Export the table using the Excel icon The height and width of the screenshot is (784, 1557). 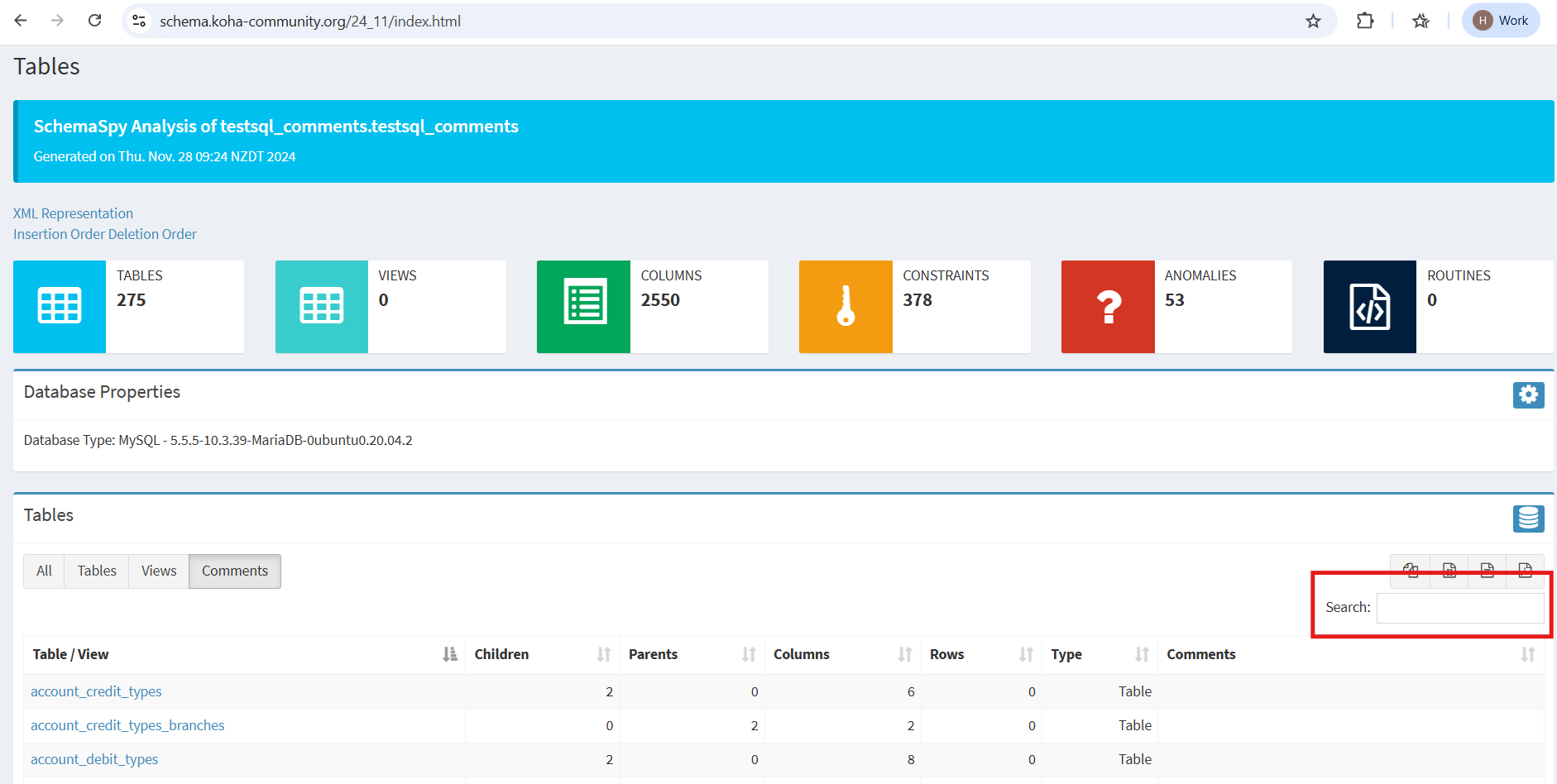click(1449, 570)
